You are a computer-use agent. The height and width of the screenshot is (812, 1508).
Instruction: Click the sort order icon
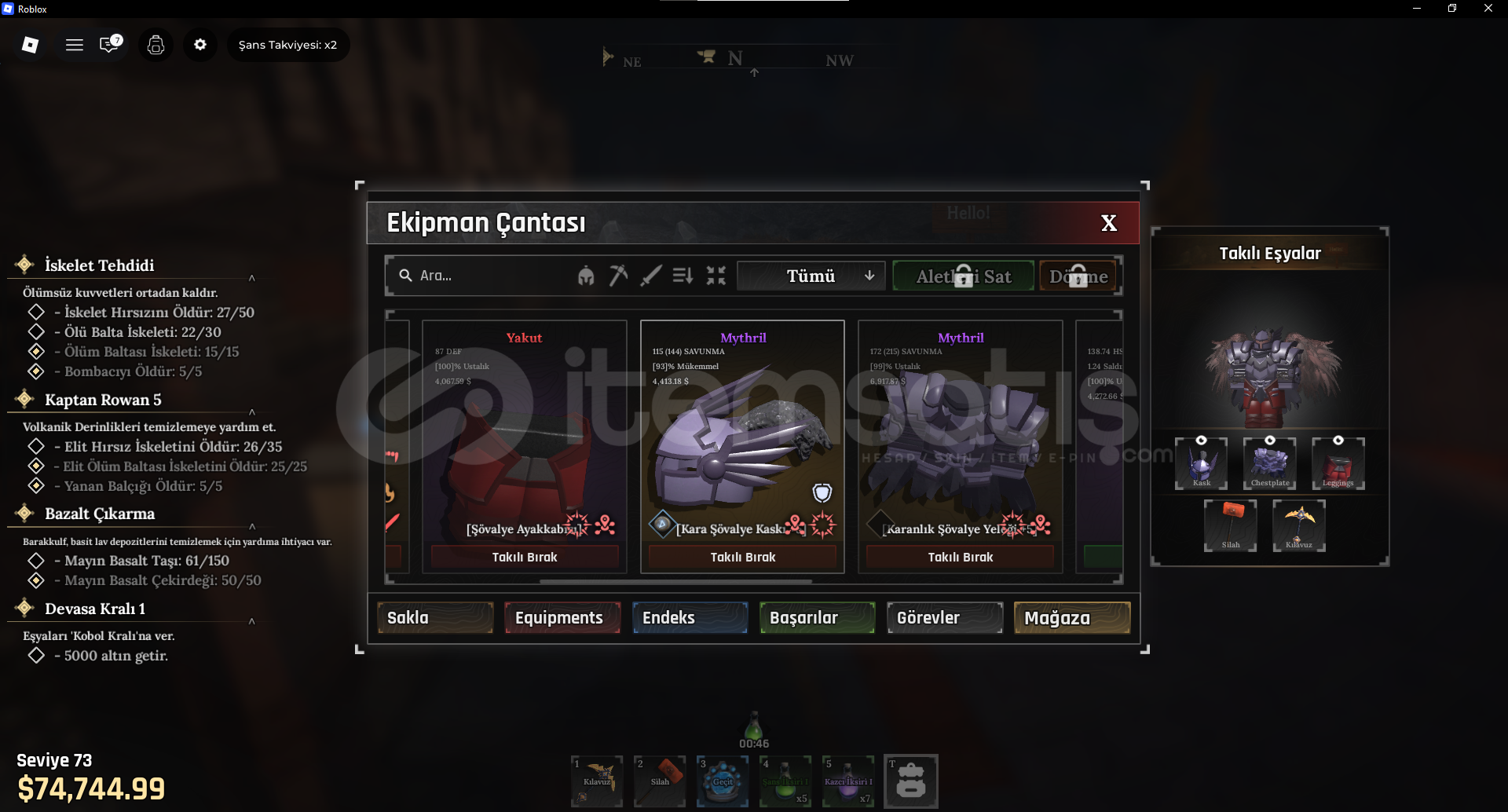[x=683, y=276]
